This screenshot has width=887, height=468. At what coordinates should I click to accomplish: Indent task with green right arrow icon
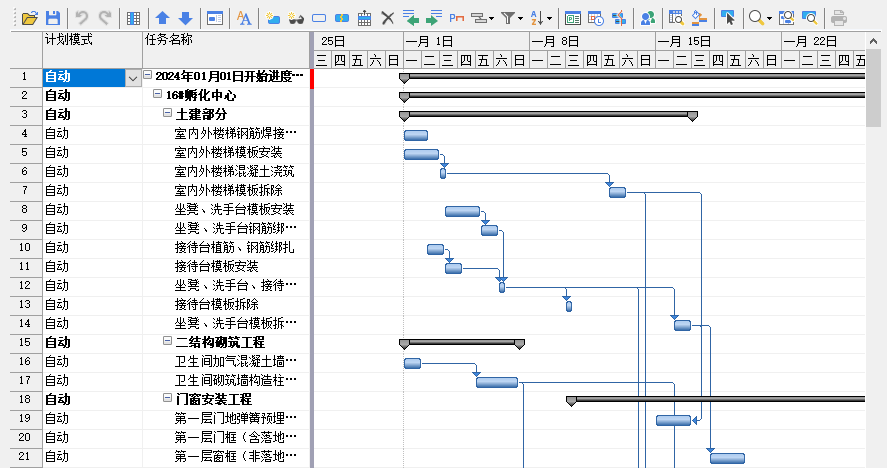point(434,18)
